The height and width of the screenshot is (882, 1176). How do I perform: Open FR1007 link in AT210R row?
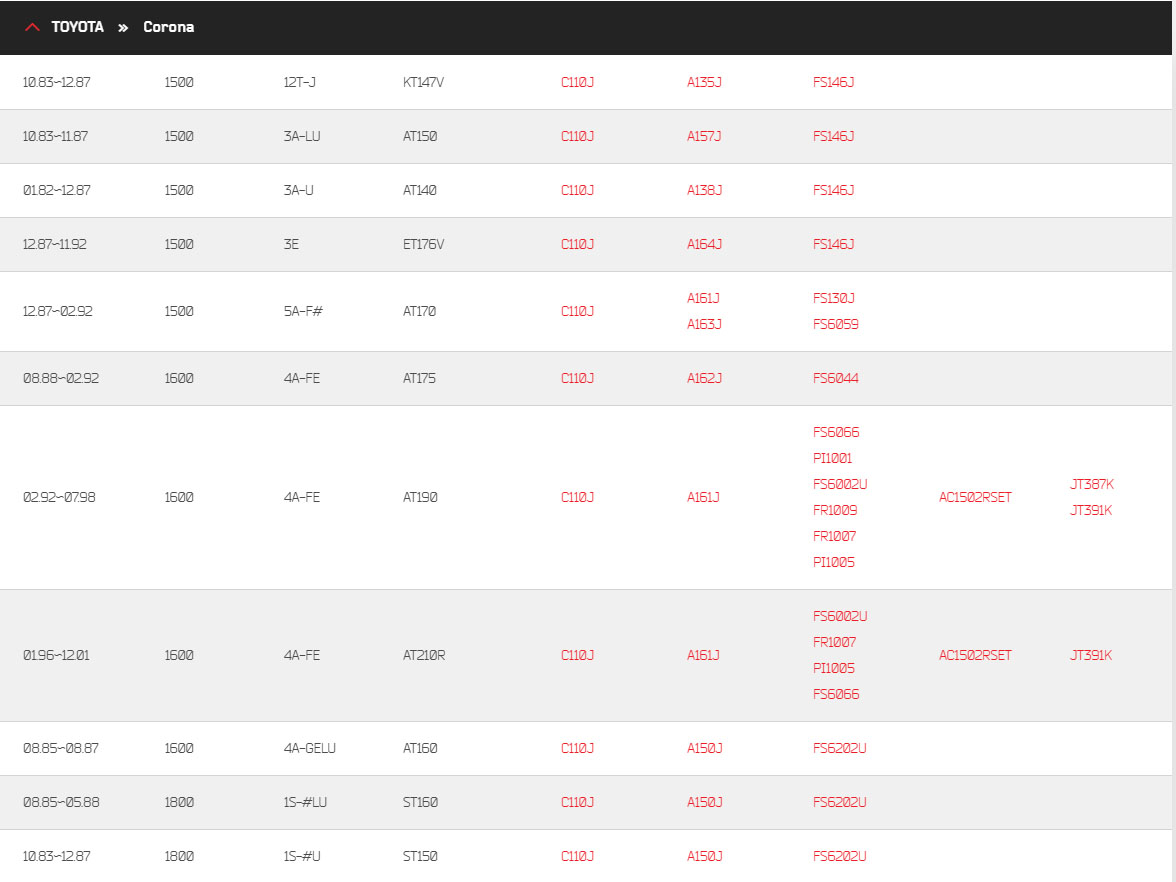click(x=835, y=643)
